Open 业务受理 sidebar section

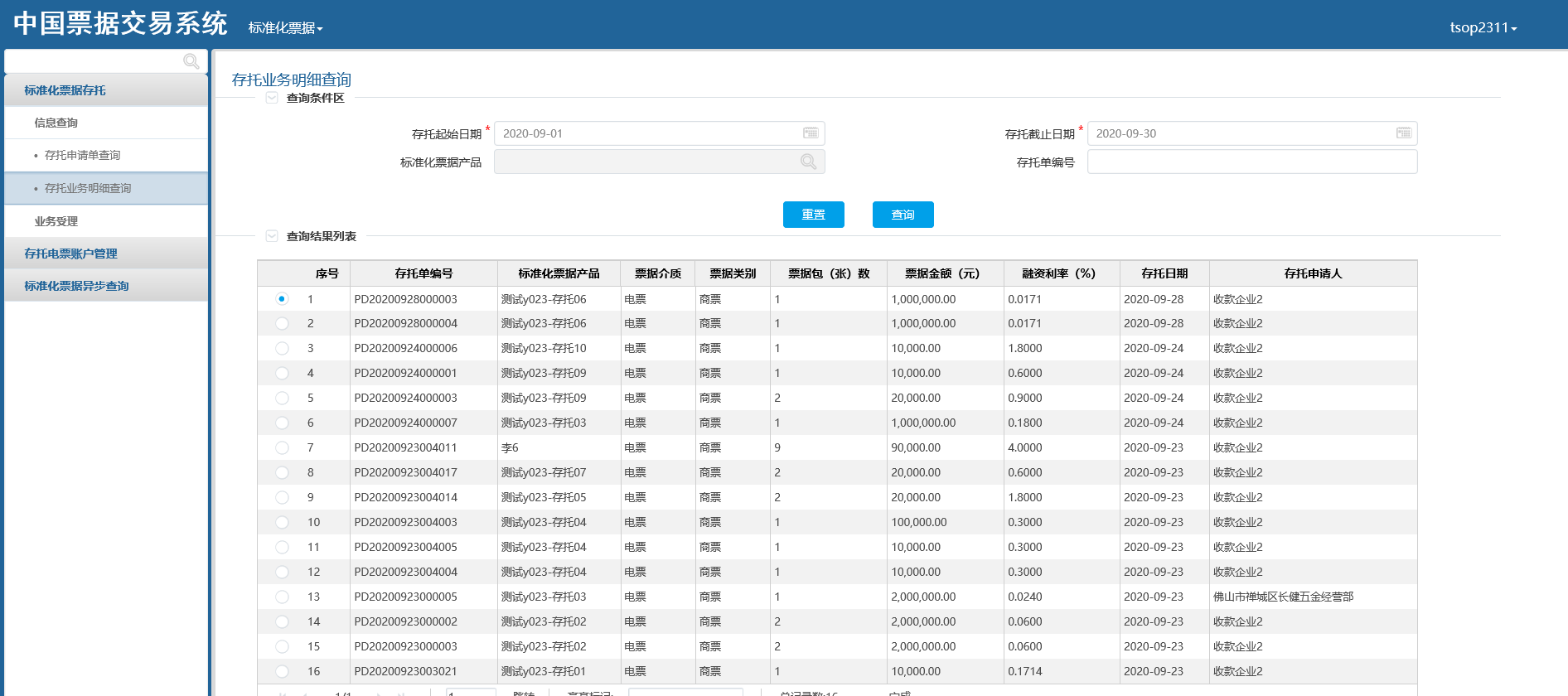(106, 221)
